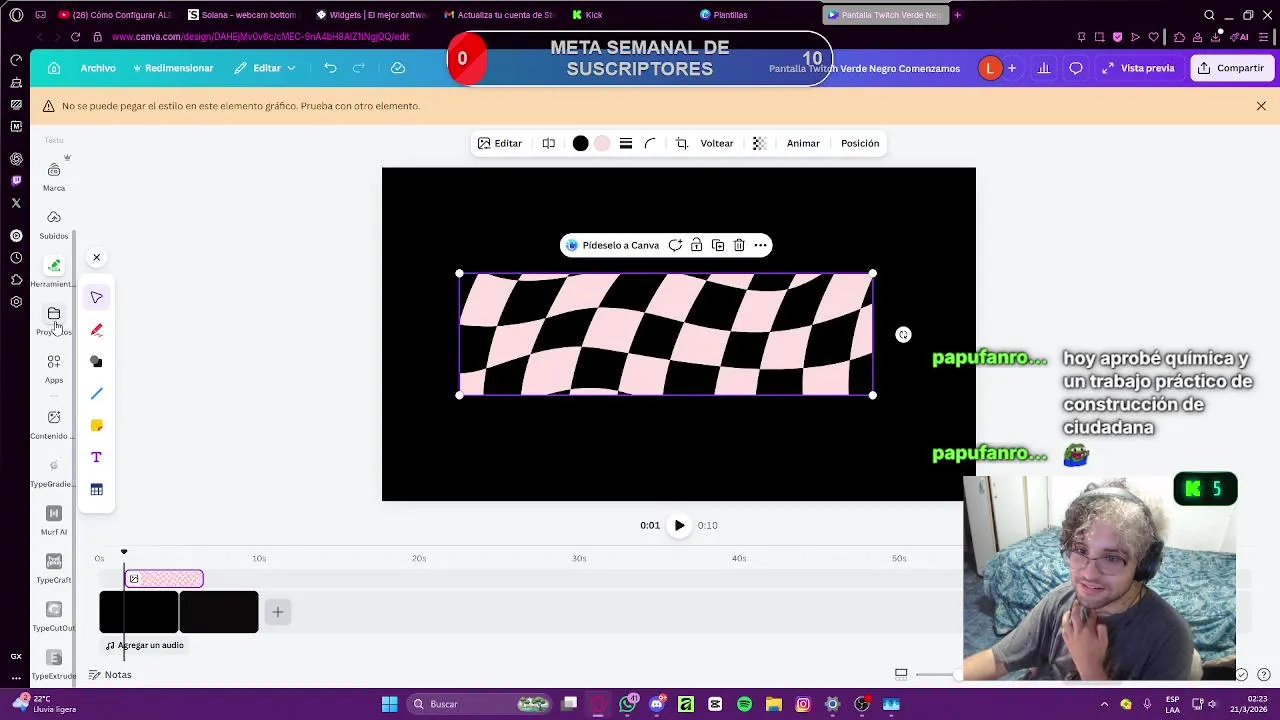Viewport: 1280px width, 720px height.
Task: Delete the selected element with trash icon
Action: click(x=739, y=245)
